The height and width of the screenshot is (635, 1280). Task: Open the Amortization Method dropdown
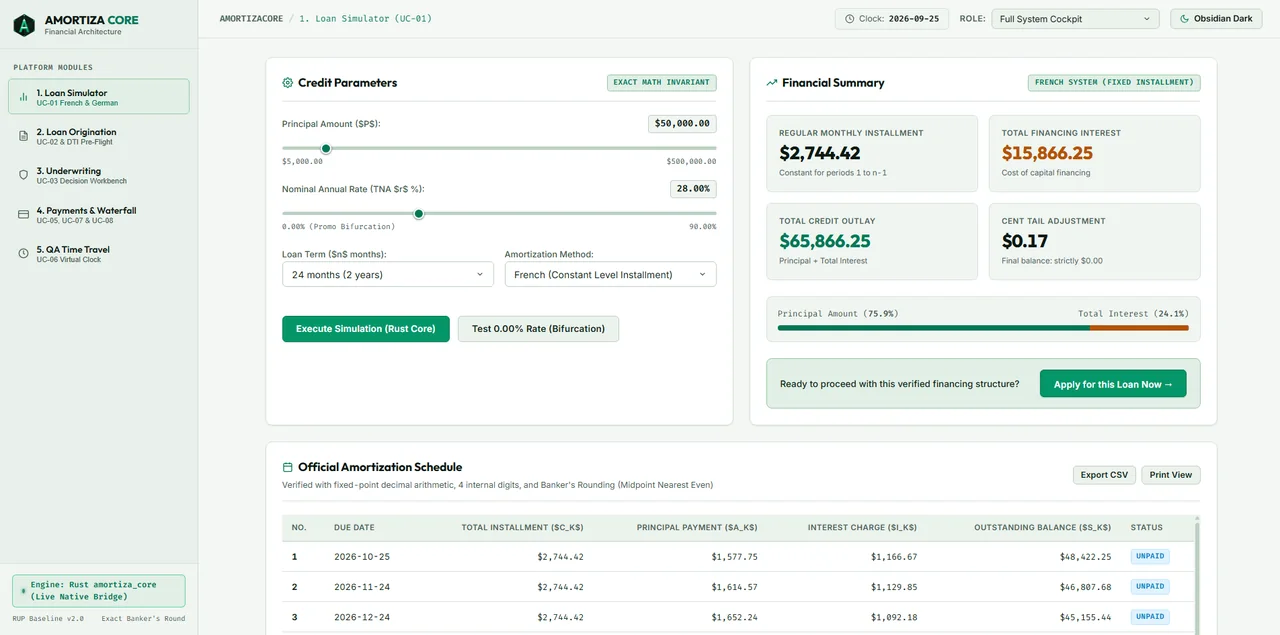pos(610,274)
